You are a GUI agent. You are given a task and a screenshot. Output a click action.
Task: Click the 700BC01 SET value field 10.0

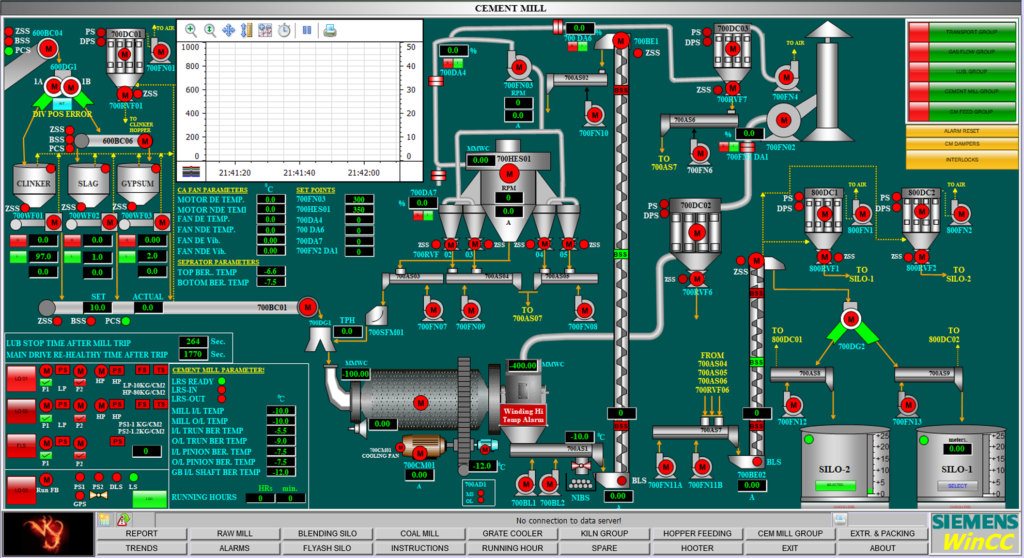[98, 307]
